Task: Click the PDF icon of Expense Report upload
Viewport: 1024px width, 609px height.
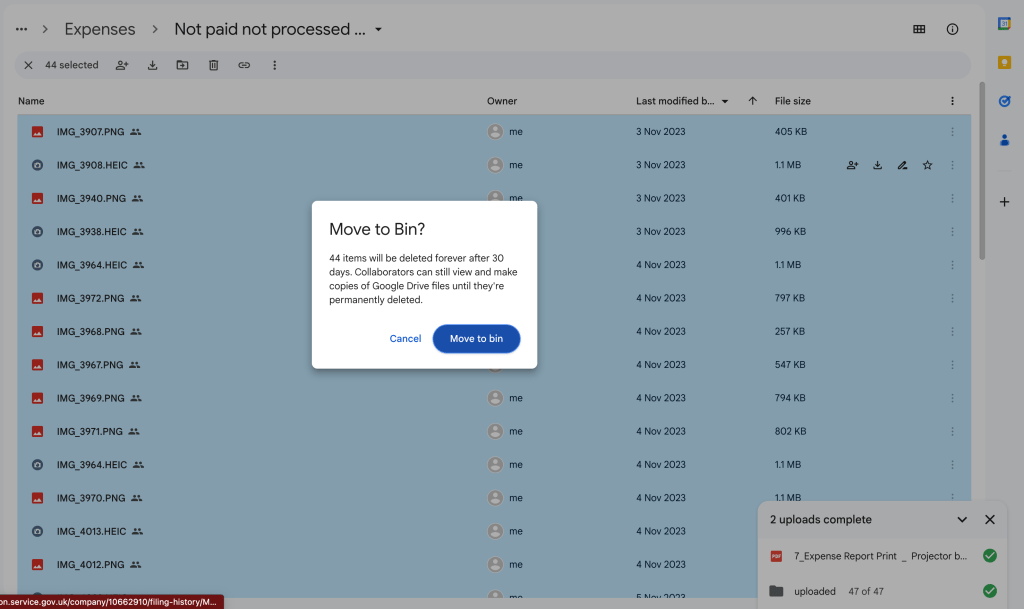Action: tap(776, 556)
